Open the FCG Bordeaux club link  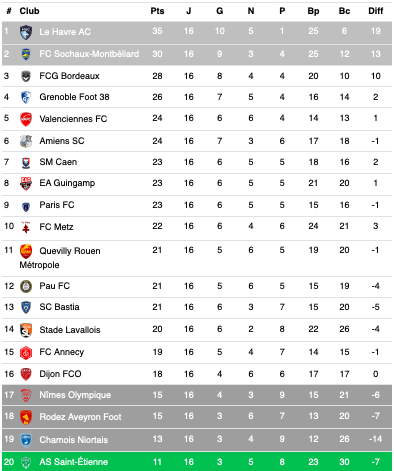pyautogui.click(x=69, y=76)
